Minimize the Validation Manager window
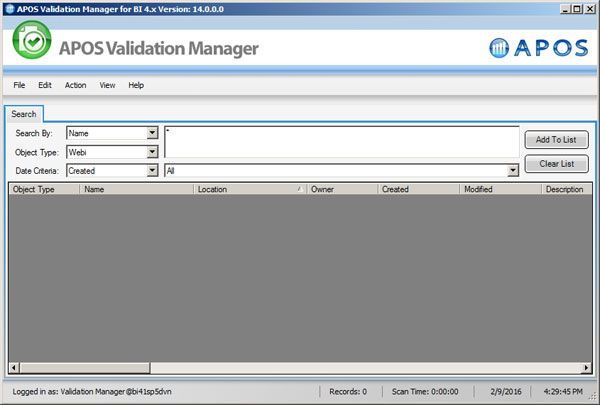Screen dimensions: 600x405 click(x=566, y=9)
